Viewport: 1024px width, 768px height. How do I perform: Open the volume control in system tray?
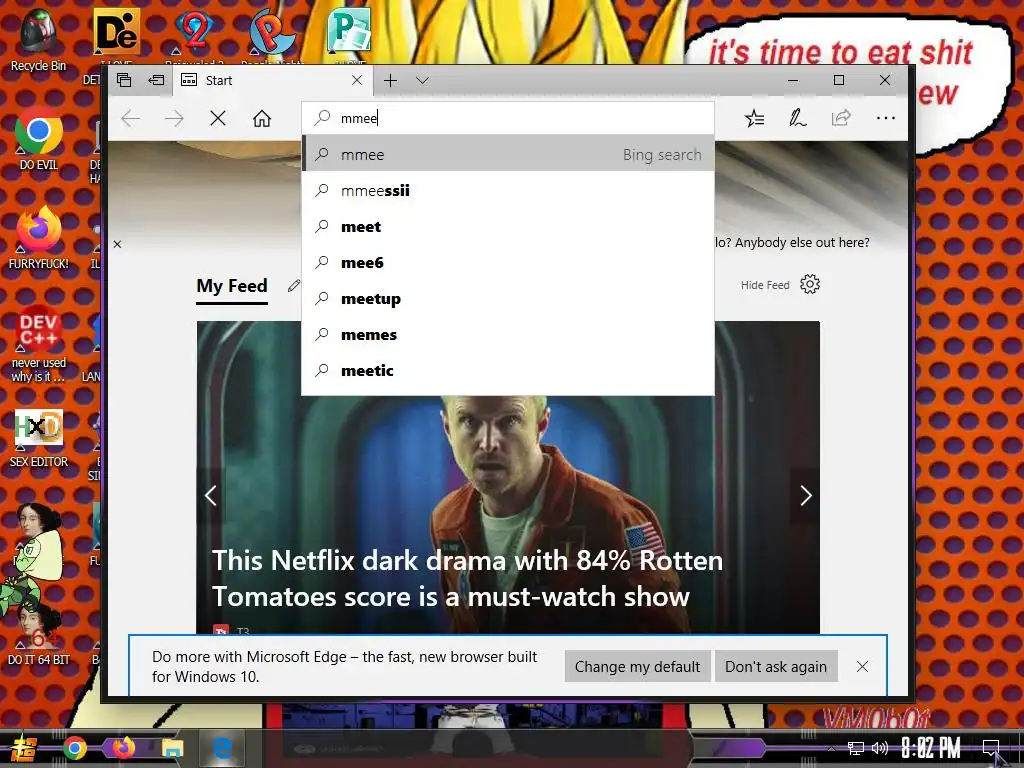click(880, 748)
